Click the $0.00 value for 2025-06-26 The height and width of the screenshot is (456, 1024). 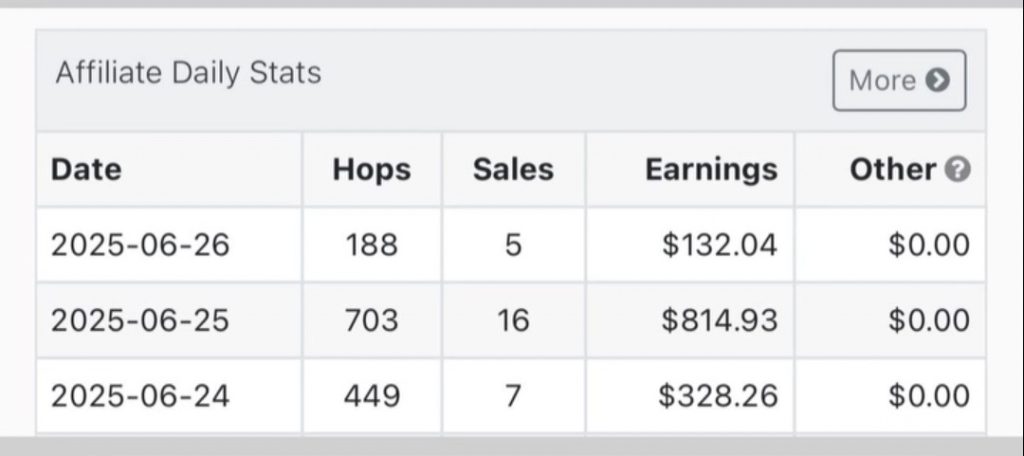[929, 246]
